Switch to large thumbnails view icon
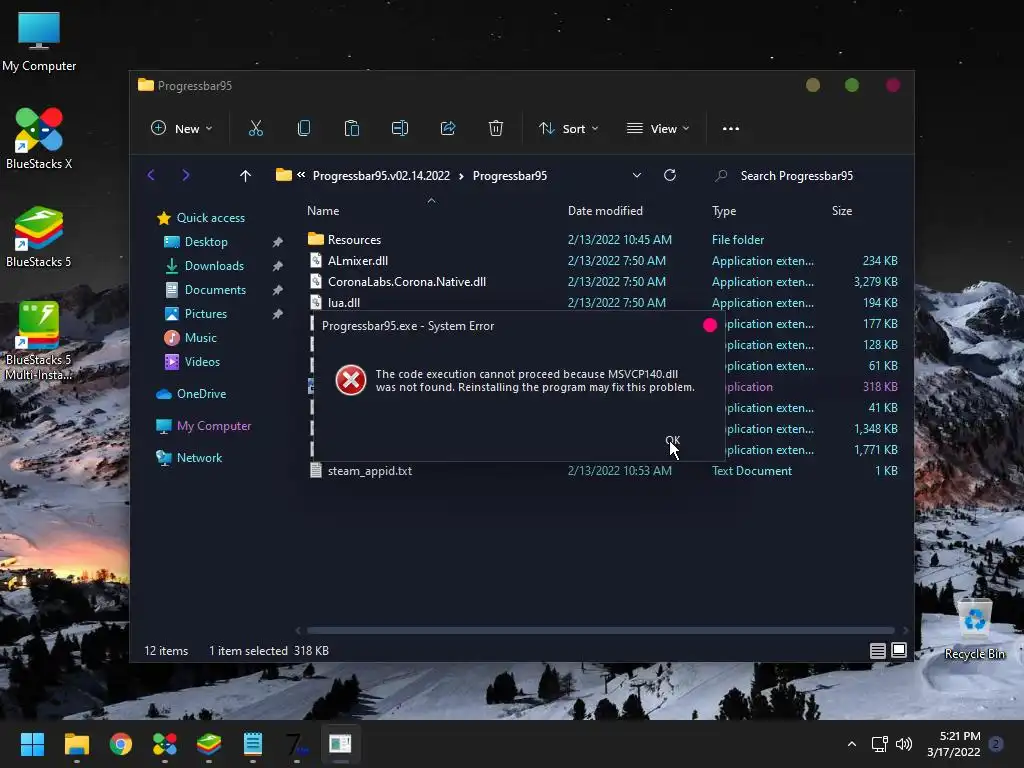This screenshot has width=1024, height=768. point(899,650)
